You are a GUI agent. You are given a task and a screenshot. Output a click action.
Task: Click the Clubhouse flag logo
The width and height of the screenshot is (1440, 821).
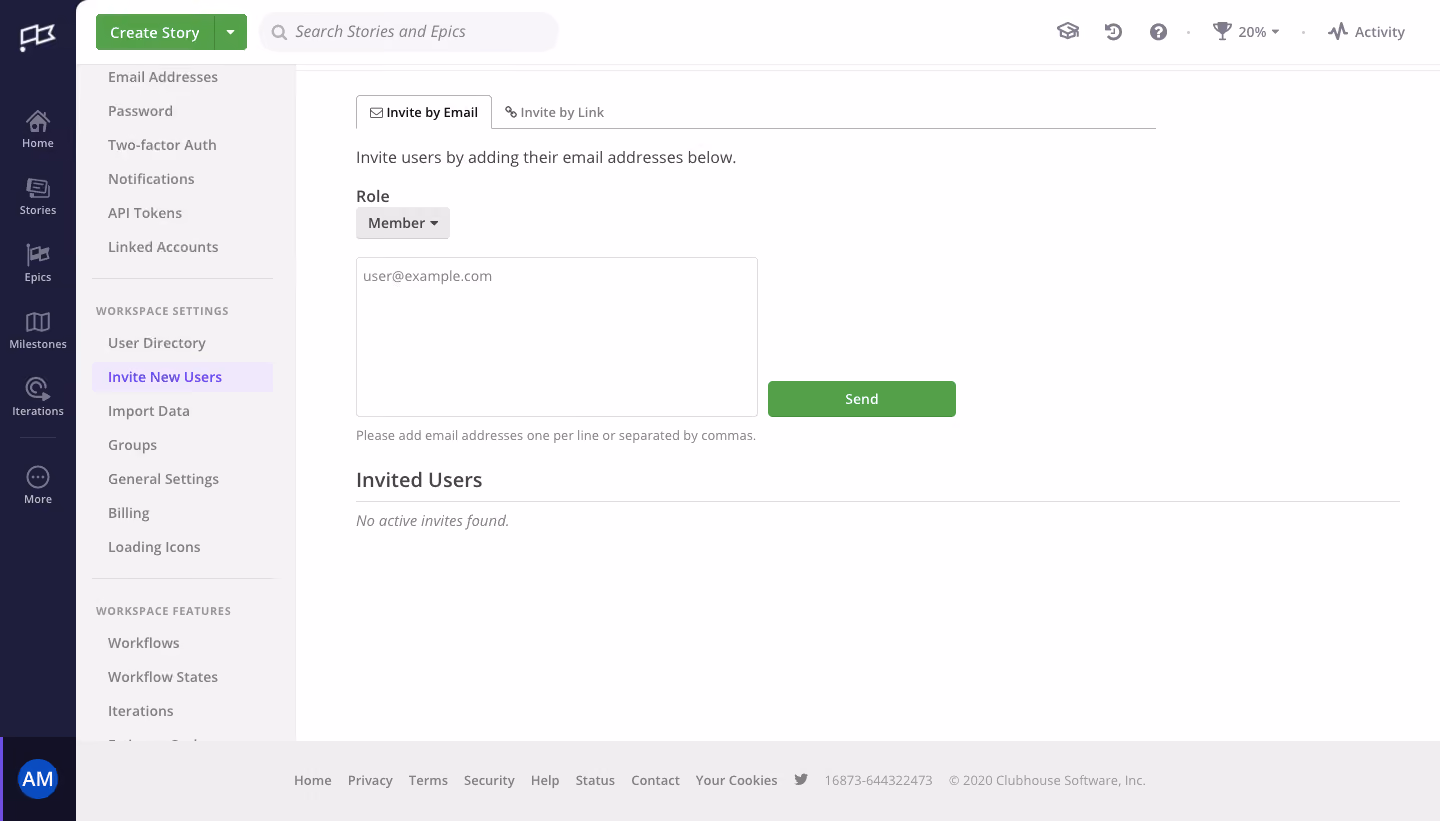tap(38, 38)
